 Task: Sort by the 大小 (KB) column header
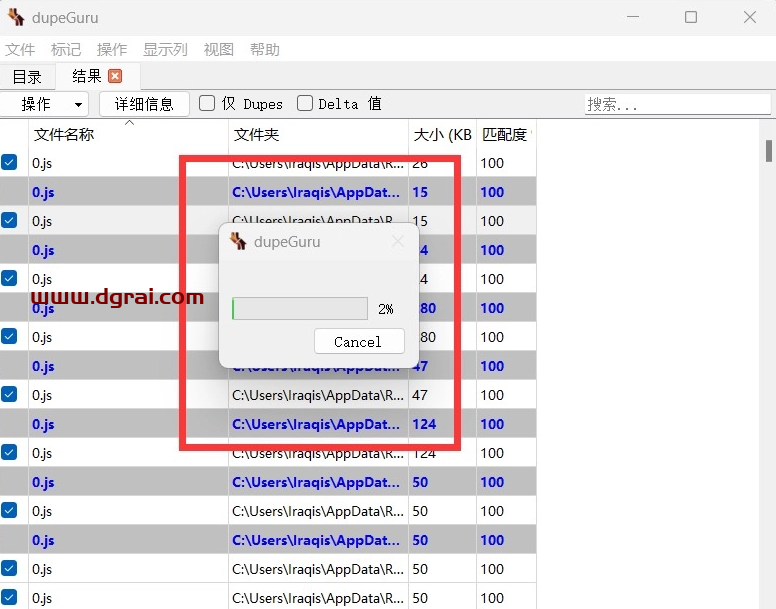coord(442,135)
